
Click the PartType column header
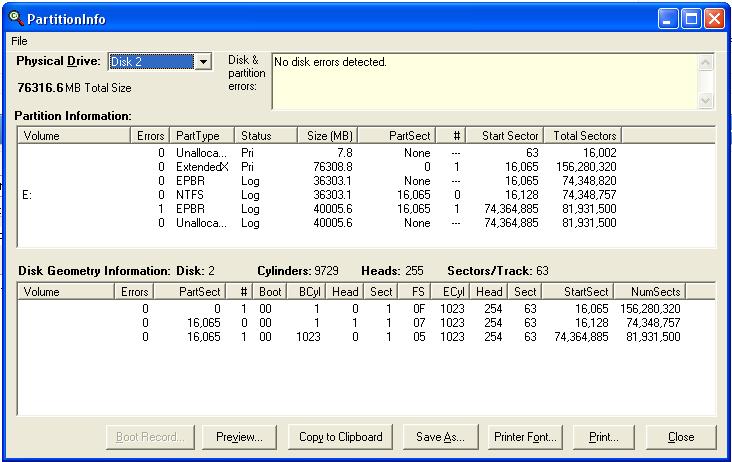(x=202, y=136)
